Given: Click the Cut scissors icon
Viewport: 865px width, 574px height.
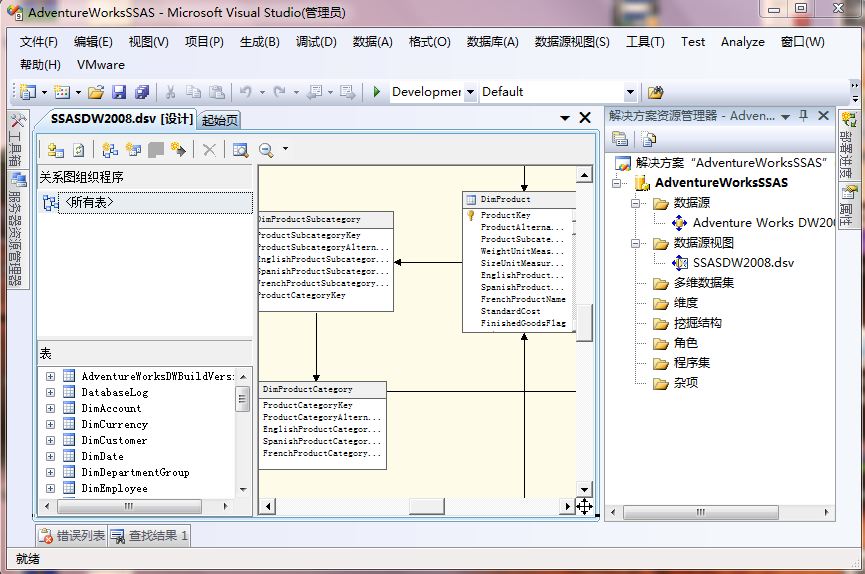Looking at the screenshot, I should [170, 92].
